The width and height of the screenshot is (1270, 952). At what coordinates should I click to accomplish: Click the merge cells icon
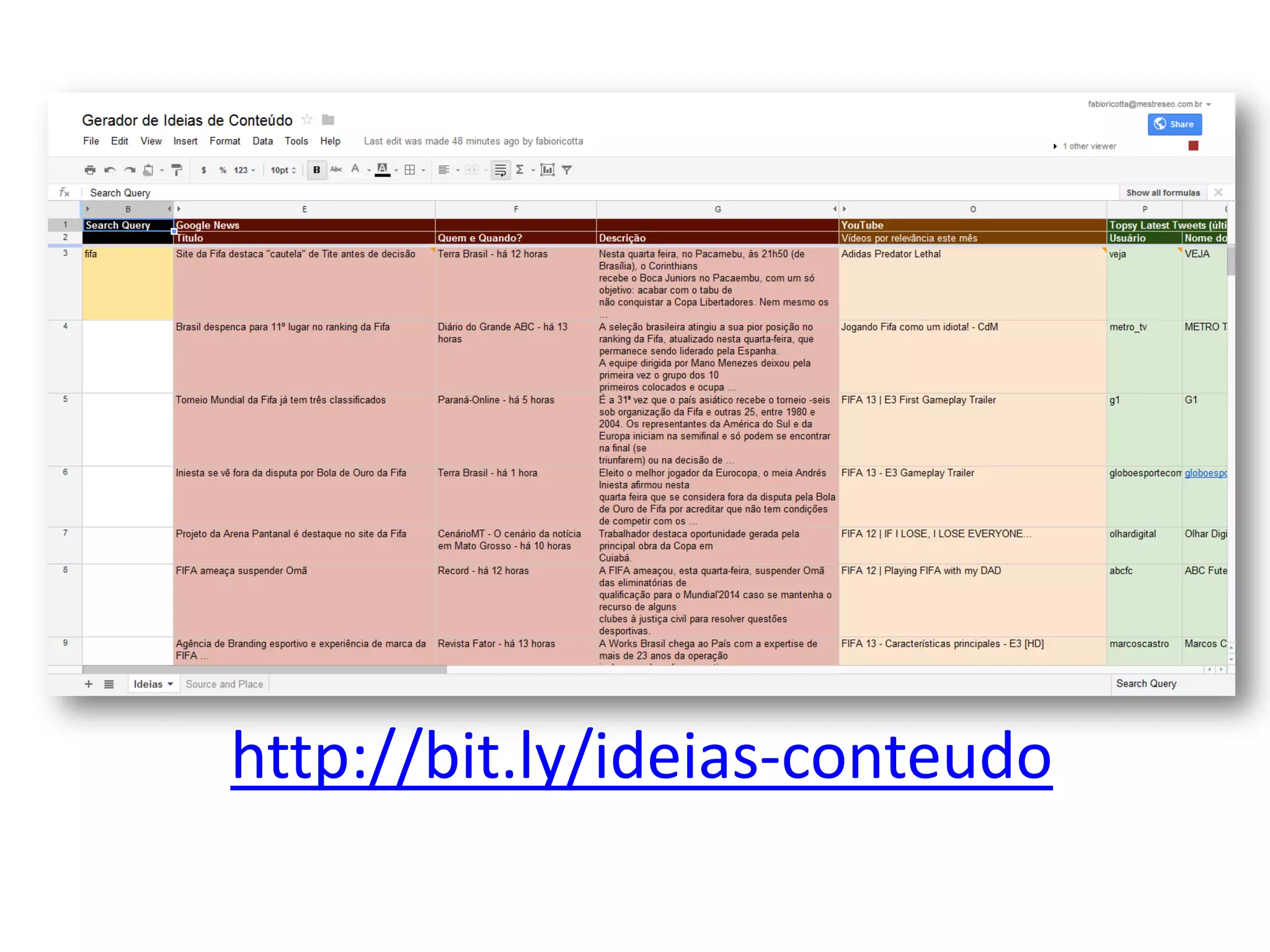[x=472, y=170]
